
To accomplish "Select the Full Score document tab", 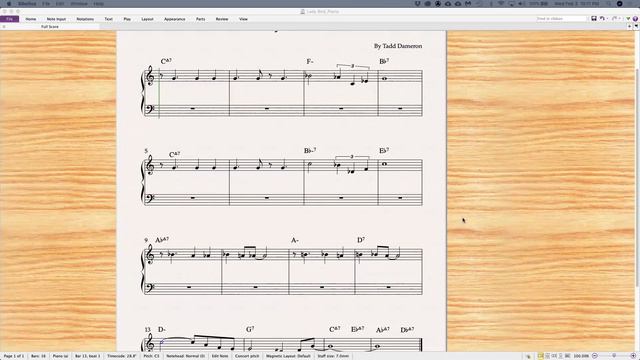I will click(x=50, y=27).
